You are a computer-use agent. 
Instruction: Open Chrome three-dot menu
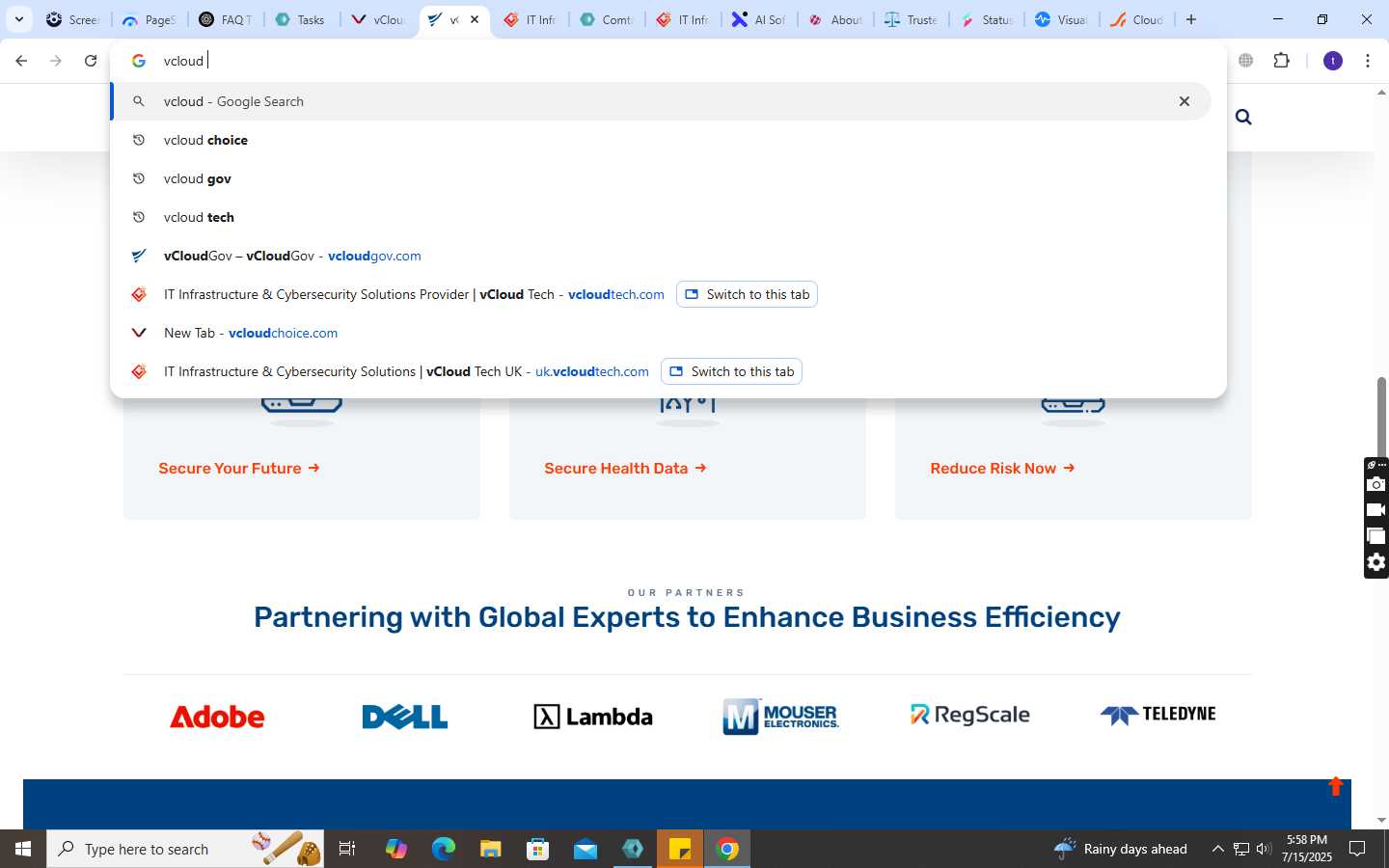click(x=1368, y=61)
